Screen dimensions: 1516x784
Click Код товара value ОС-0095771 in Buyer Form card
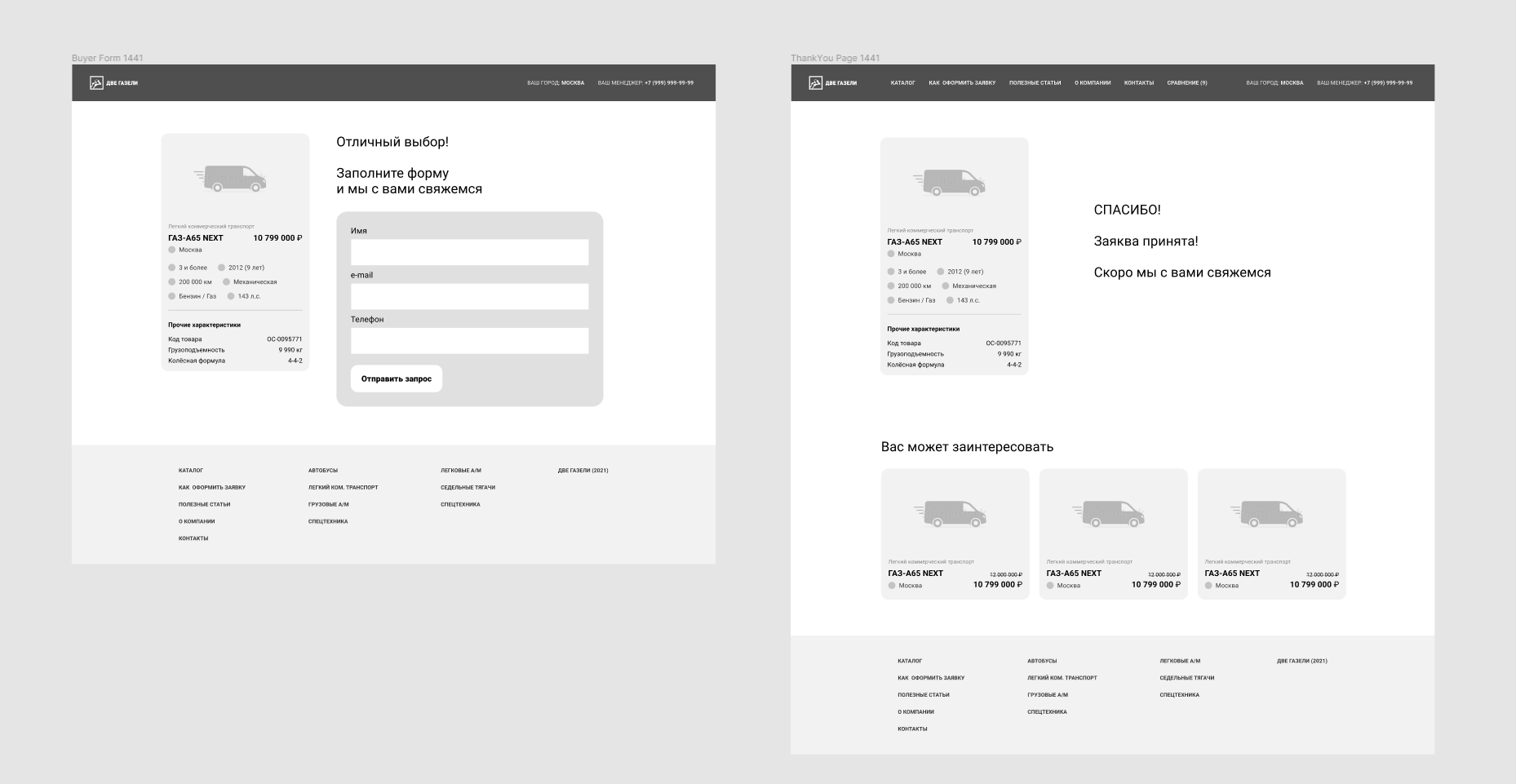(285, 339)
